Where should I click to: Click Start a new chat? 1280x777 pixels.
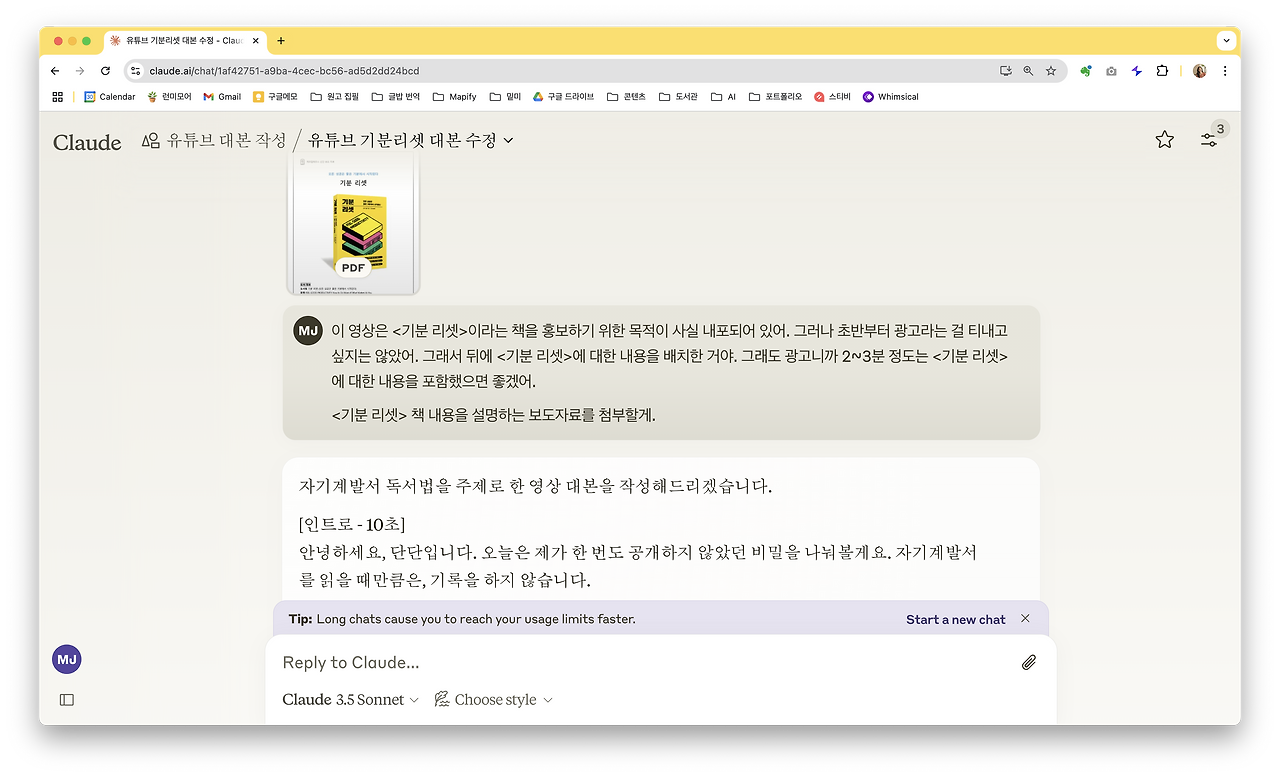point(954,619)
